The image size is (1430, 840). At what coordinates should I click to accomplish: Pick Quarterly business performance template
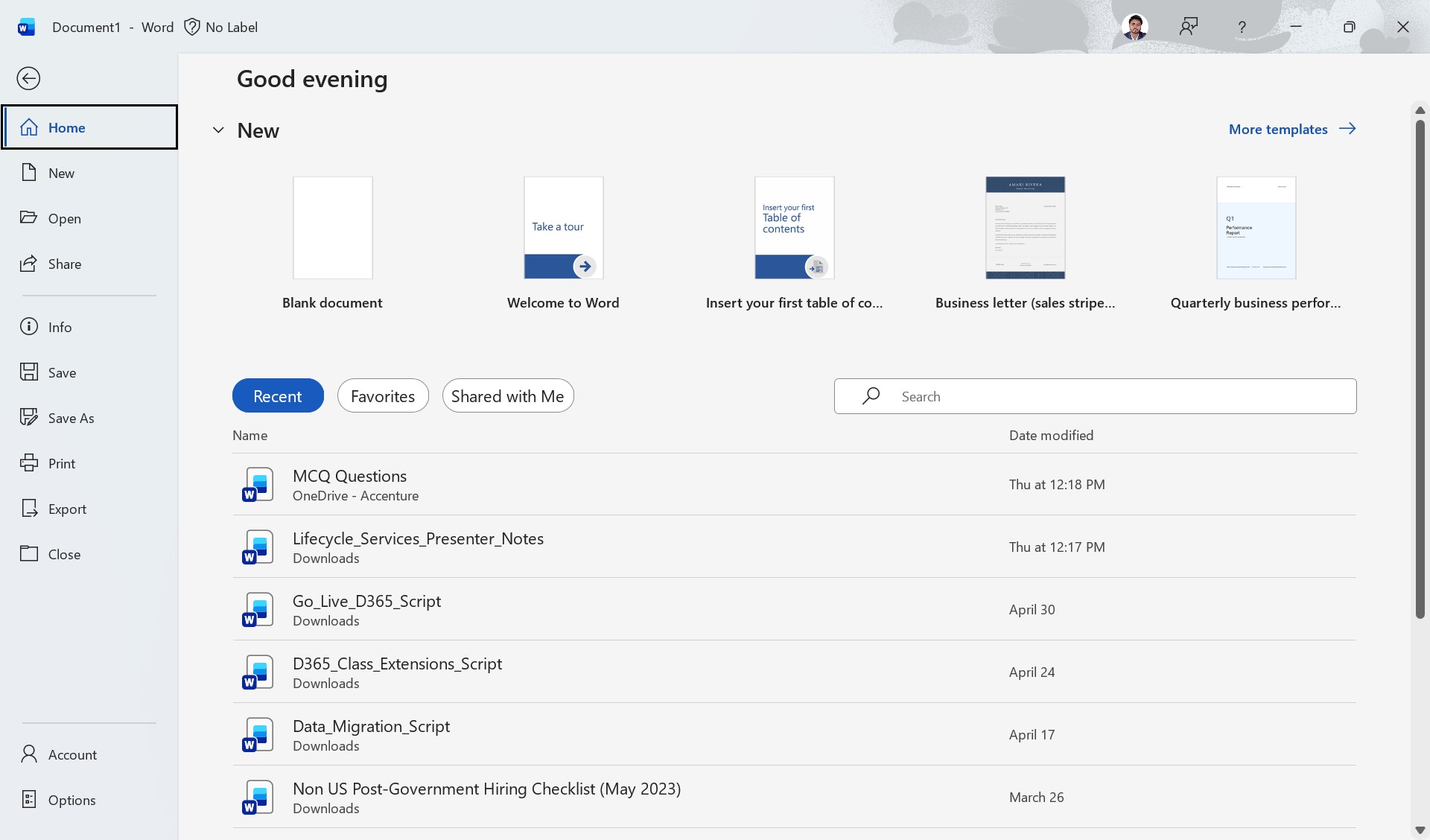pos(1256,244)
